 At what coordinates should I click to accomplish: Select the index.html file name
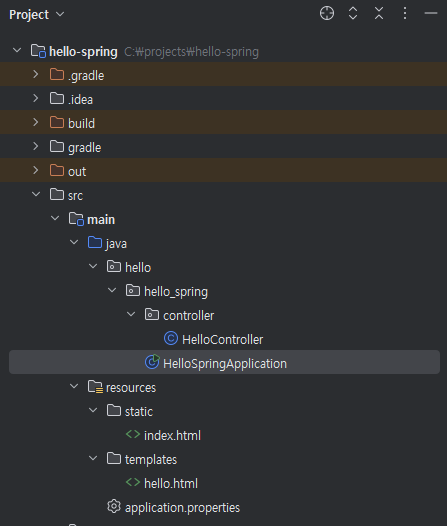click(172, 435)
